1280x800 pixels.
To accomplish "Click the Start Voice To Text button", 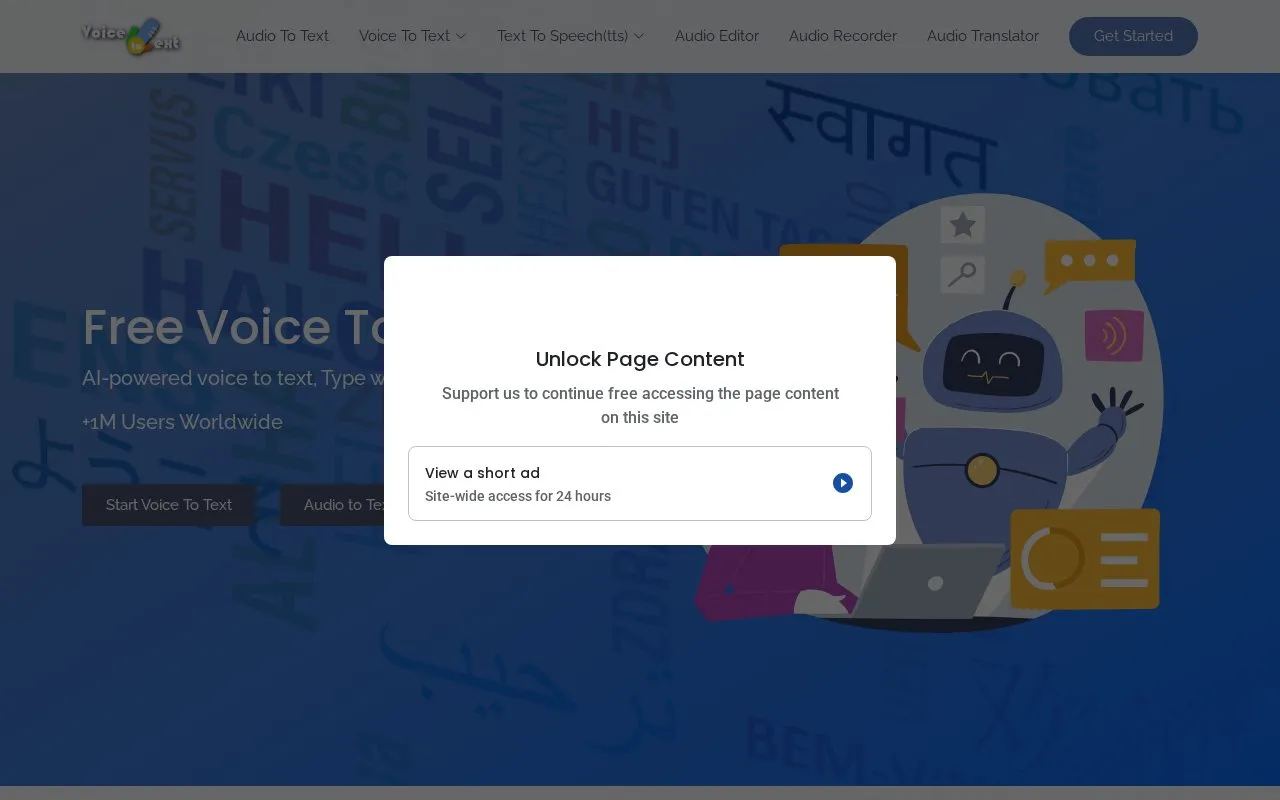I will point(169,505).
